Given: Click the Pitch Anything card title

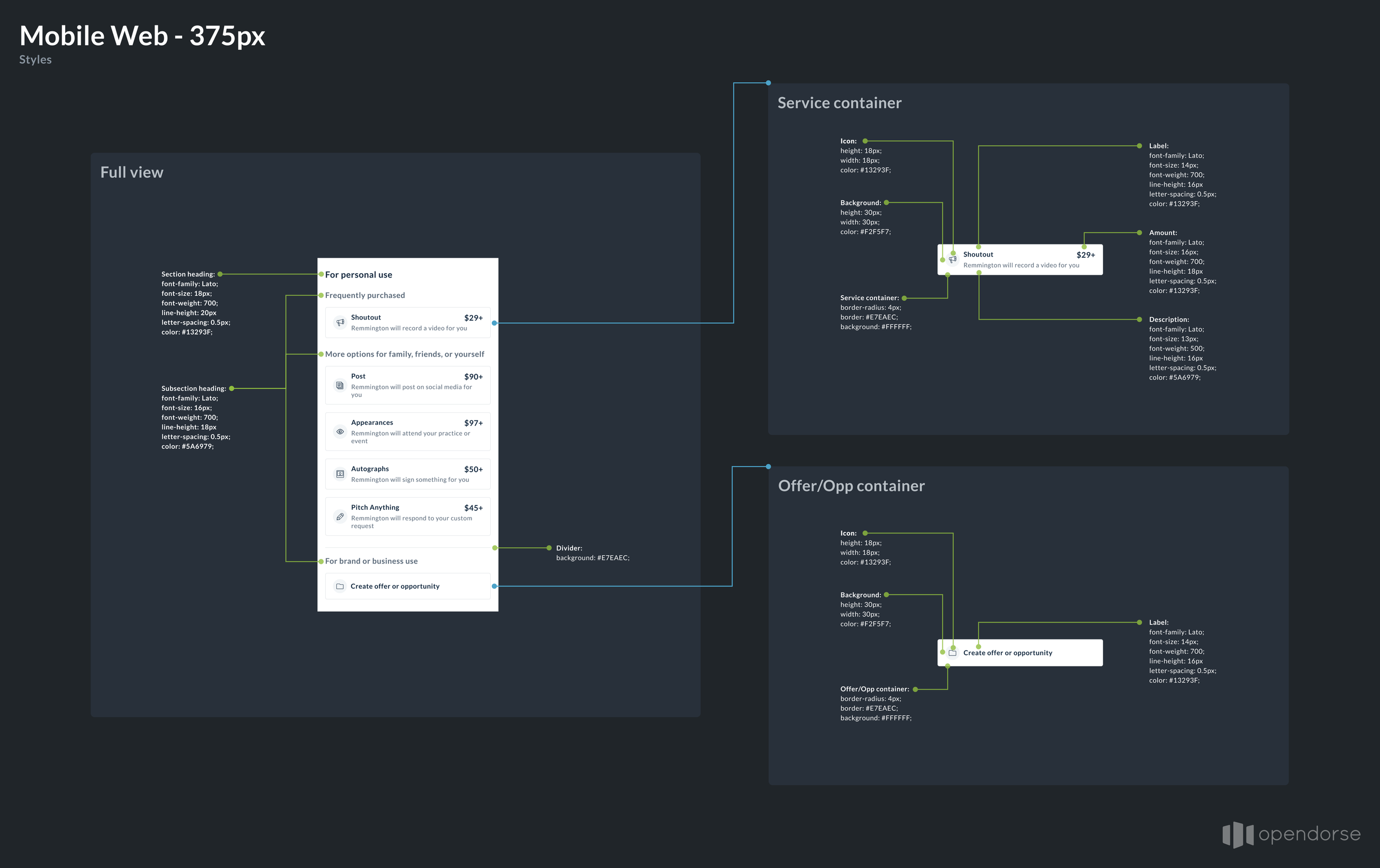Looking at the screenshot, I should point(375,508).
